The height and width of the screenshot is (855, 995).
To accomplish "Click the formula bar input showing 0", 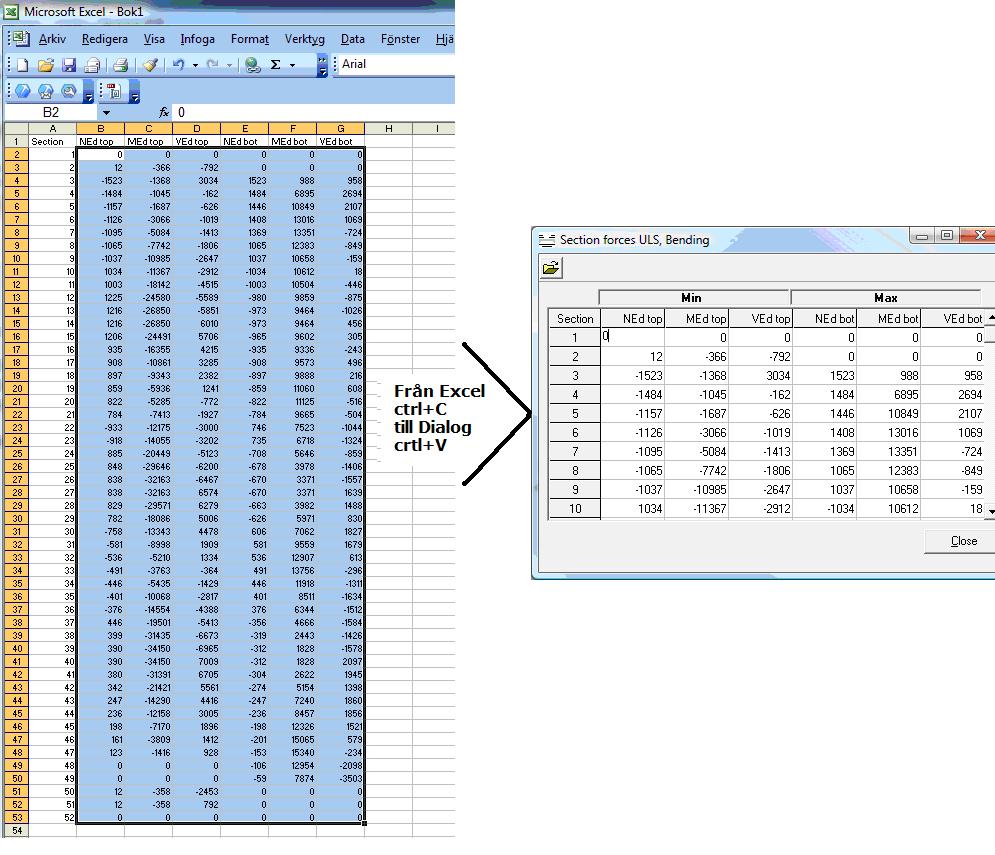I will (x=315, y=112).
